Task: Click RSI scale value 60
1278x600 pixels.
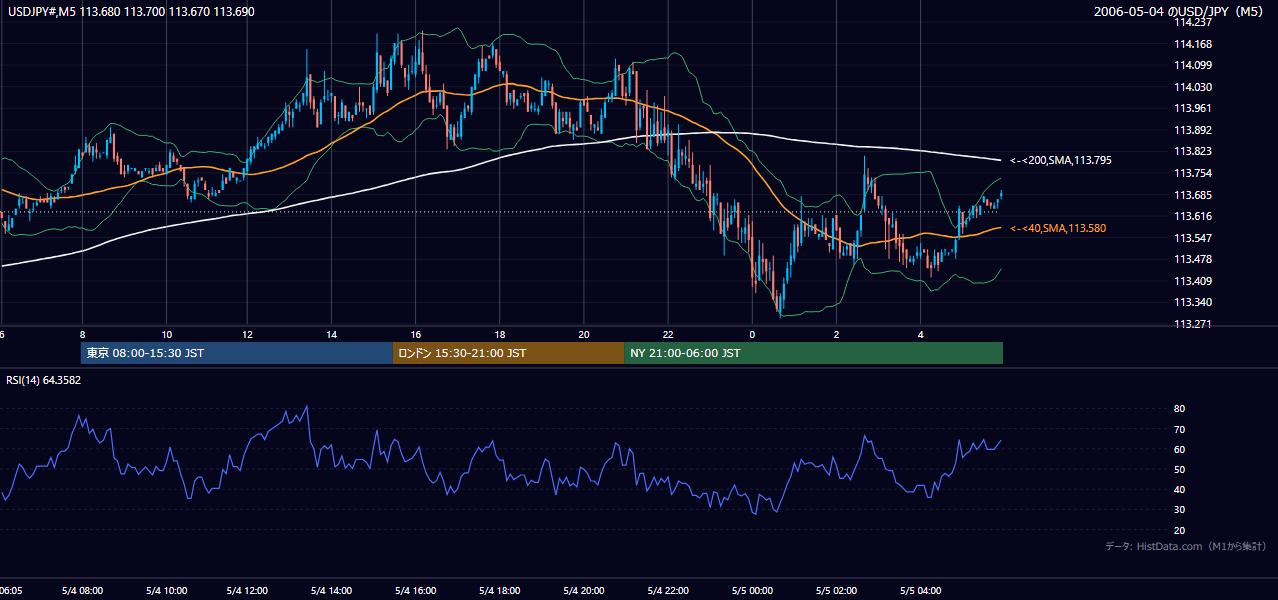Action: pos(1179,449)
